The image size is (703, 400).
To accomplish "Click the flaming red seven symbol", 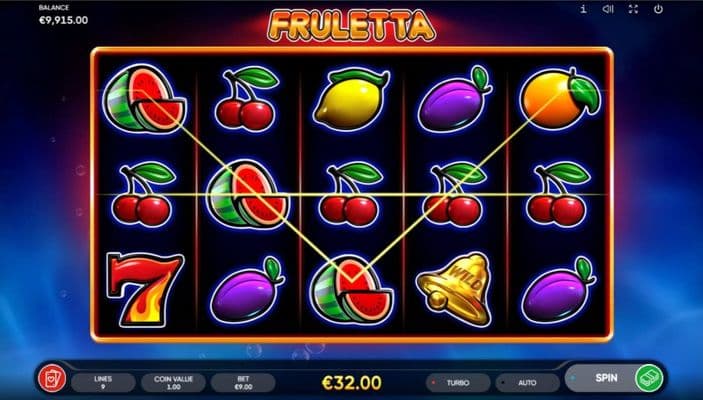I will pyautogui.click(x=144, y=288).
